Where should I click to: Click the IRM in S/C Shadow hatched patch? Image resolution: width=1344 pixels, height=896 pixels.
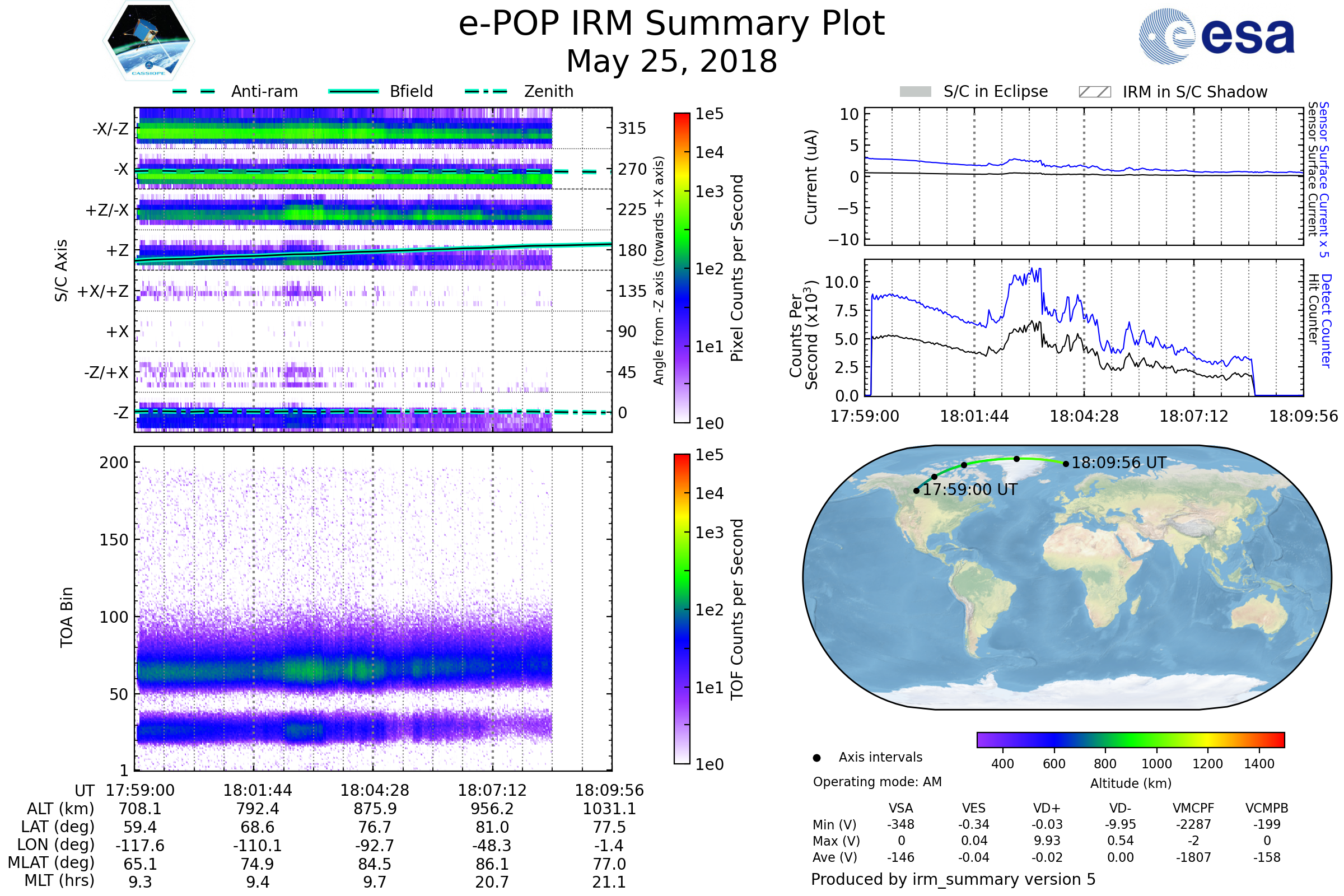[x=1094, y=92]
